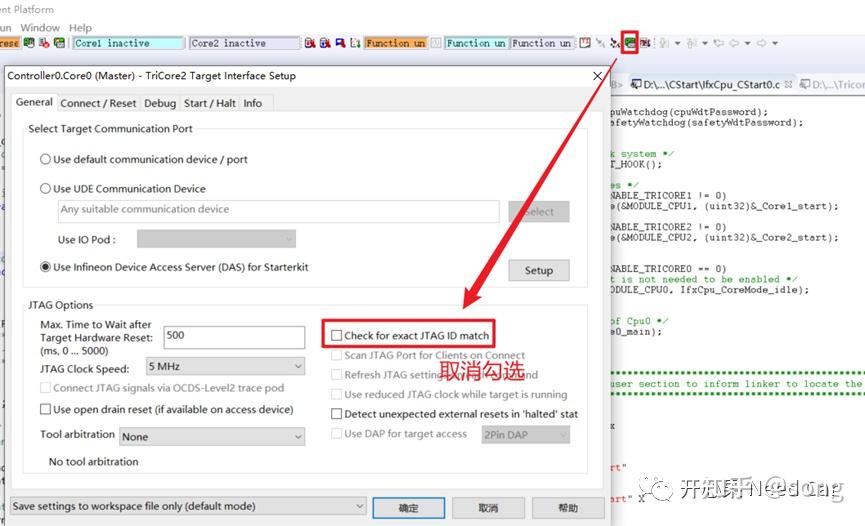
Task: Click the red-boxed target interface setup icon
Action: point(630,42)
